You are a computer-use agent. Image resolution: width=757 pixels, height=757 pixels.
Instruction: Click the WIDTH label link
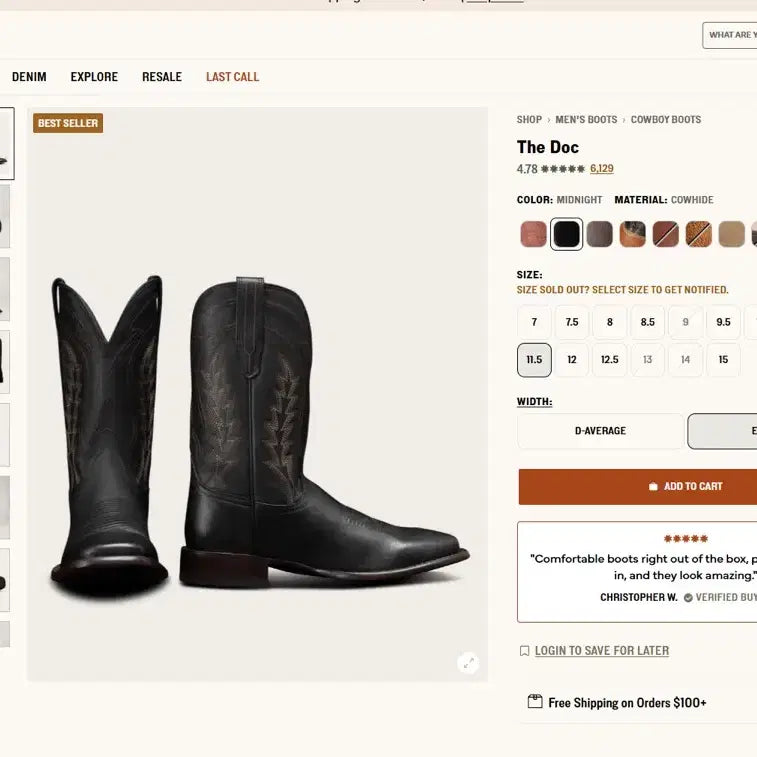534,402
